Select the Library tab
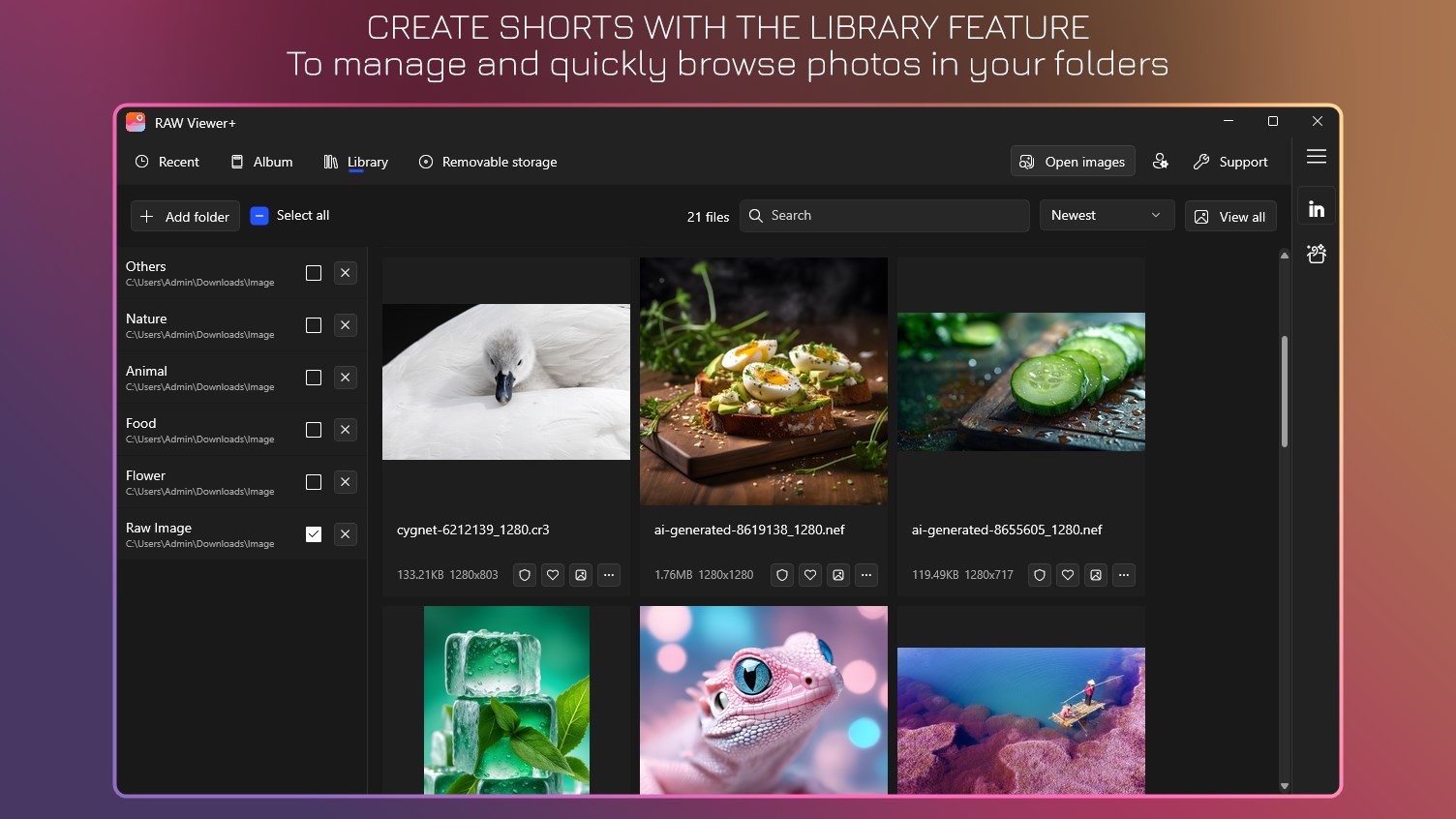 pyautogui.click(x=355, y=162)
